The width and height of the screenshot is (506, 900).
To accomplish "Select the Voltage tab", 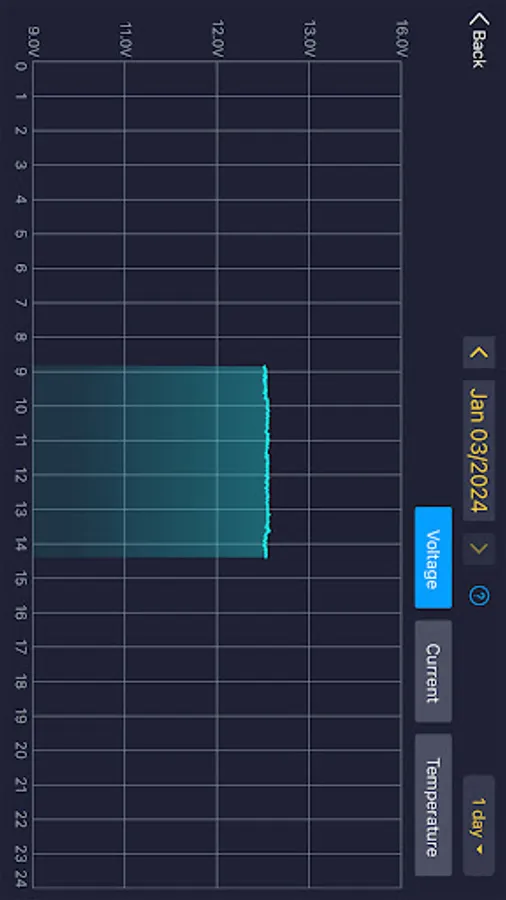I will tap(433, 557).
